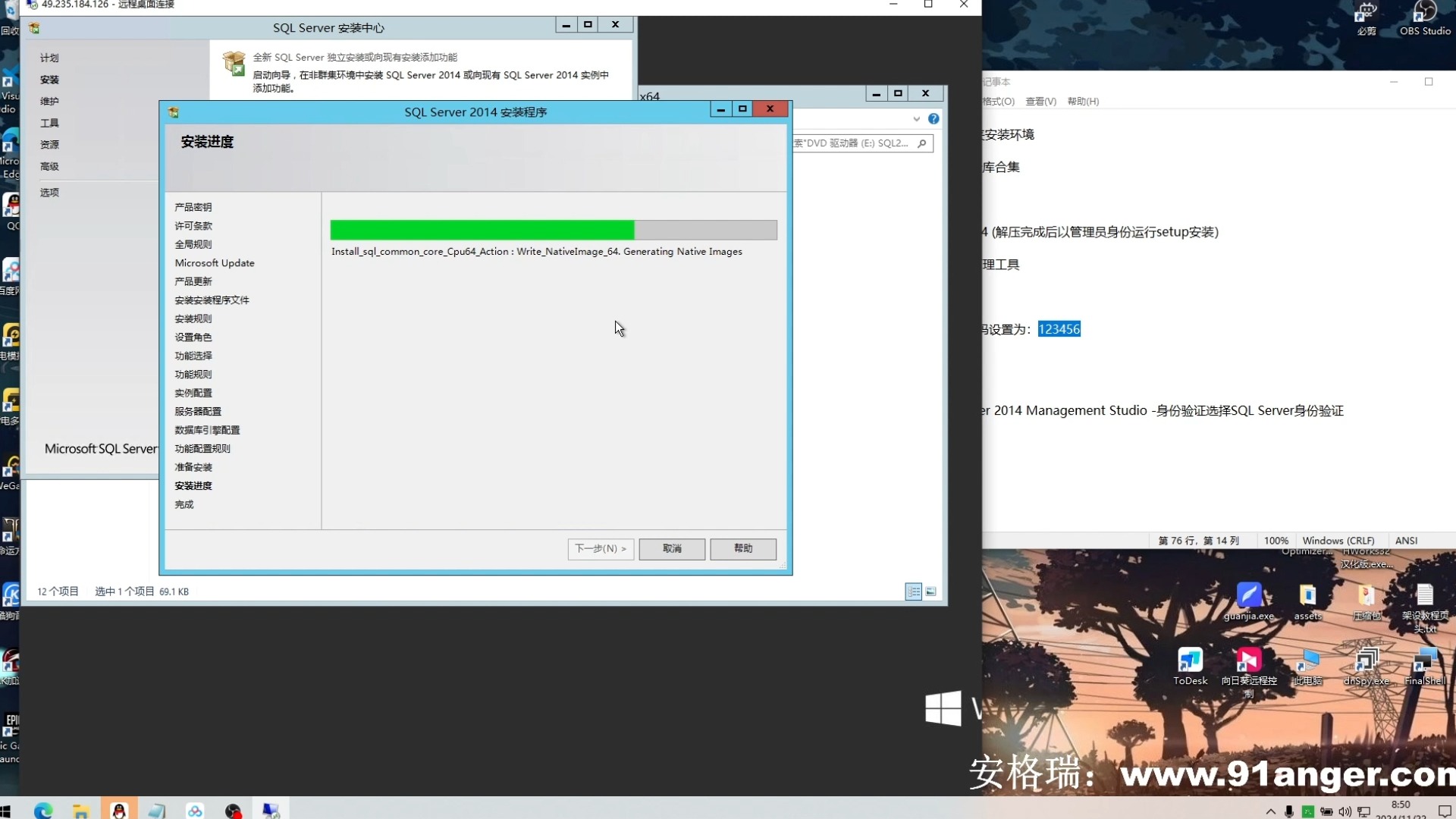Viewport: 1456px width, 819px height.
Task: Show hidden system tray icons
Action: (x=1271, y=811)
